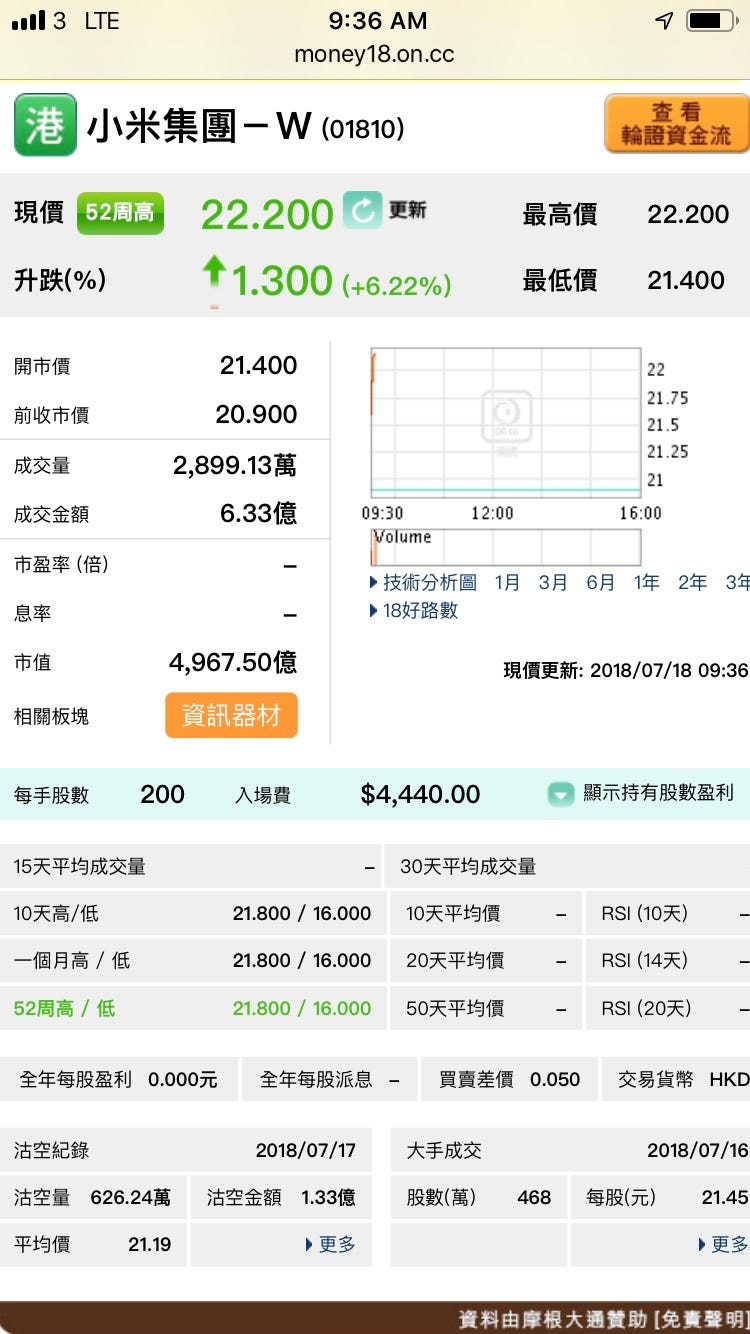Tap the battery icon in status bar
750x1334 pixels.
[x=710, y=21]
